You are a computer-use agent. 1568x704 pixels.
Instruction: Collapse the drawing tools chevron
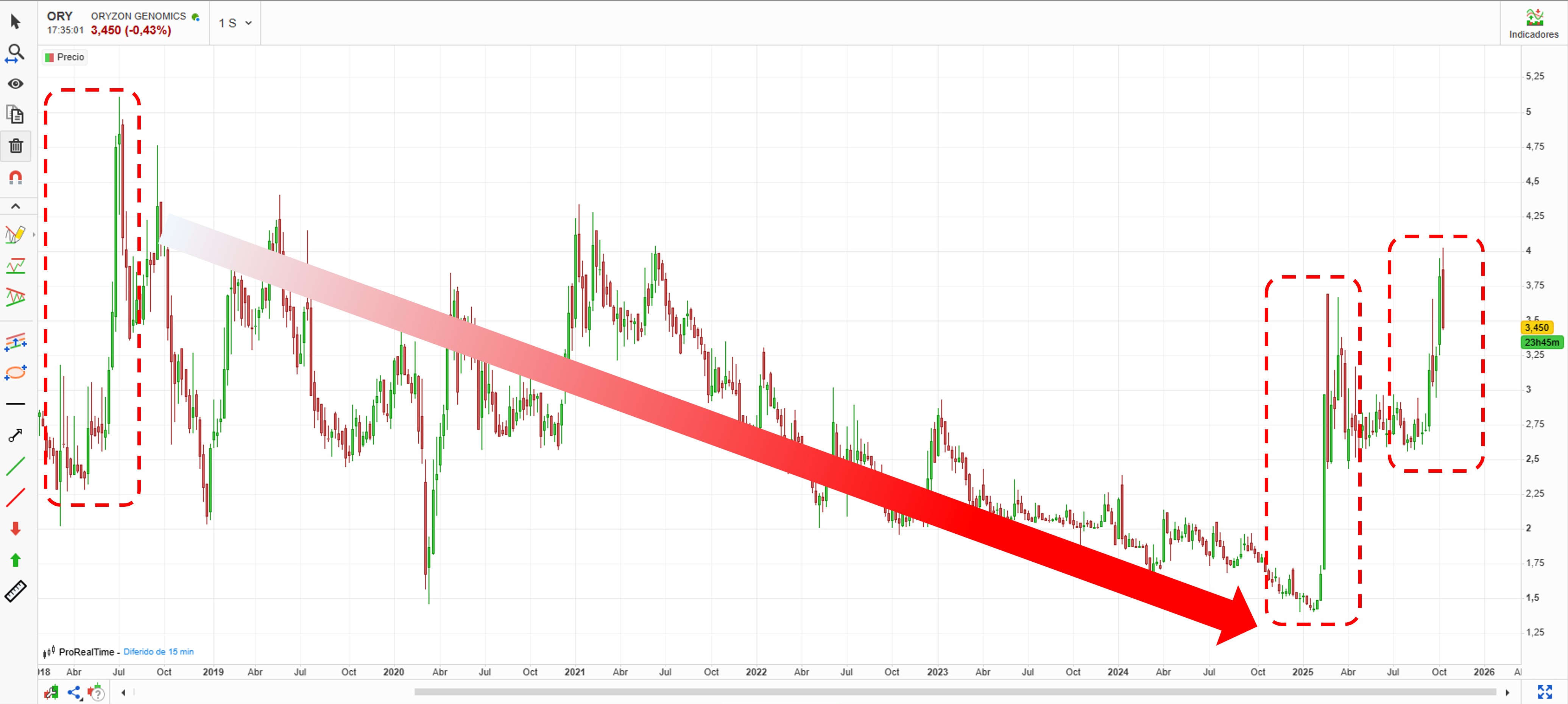tap(16, 206)
